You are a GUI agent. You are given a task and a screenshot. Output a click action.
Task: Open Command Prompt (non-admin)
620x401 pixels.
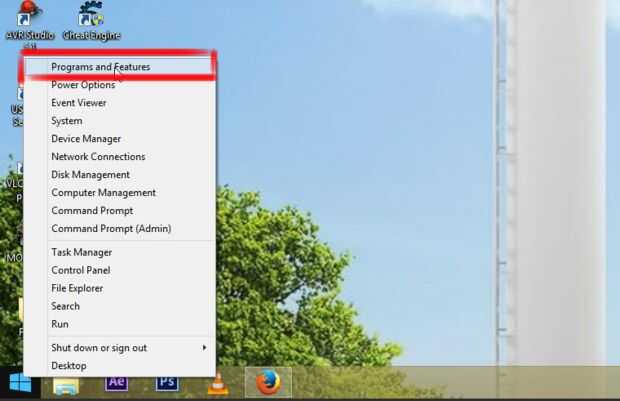click(120, 210)
